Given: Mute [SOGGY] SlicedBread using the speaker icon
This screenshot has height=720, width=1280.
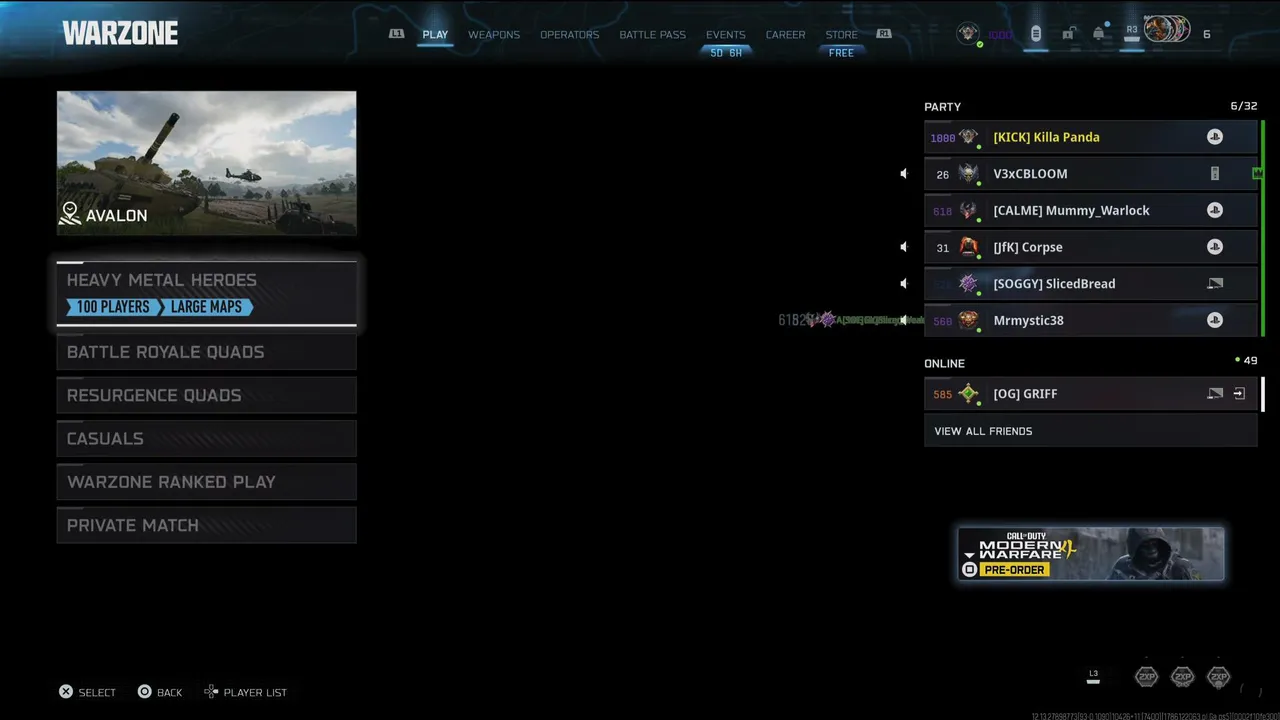Looking at the screenshot, I should point(903,284).
